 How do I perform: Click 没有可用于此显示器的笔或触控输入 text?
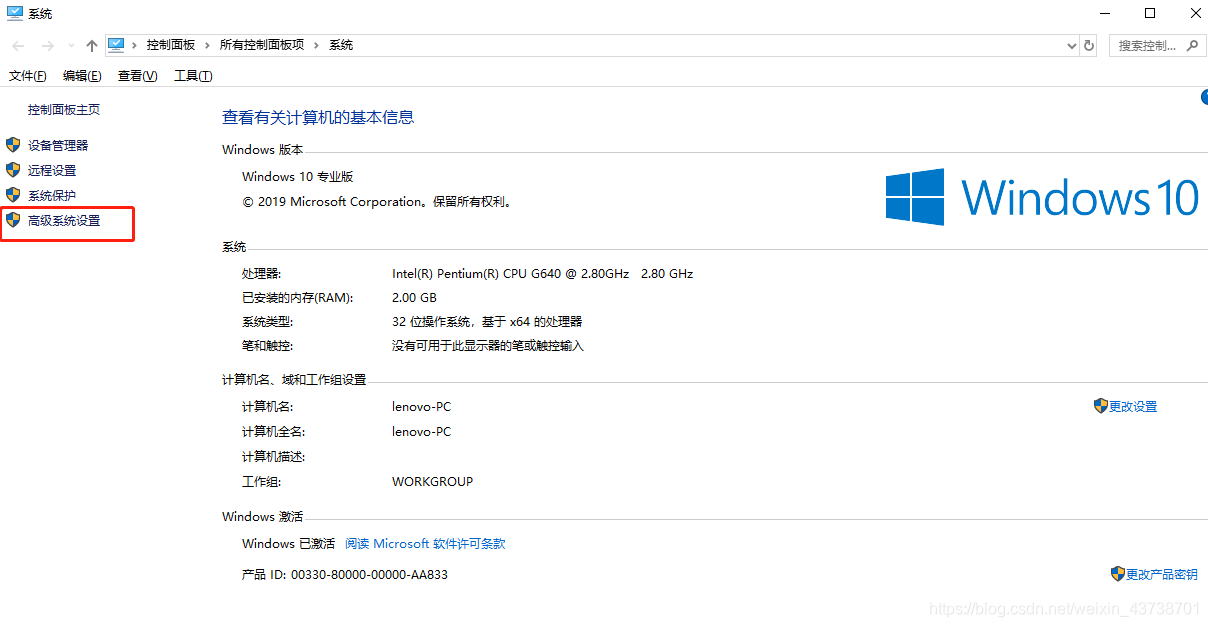tap(488, 346)
